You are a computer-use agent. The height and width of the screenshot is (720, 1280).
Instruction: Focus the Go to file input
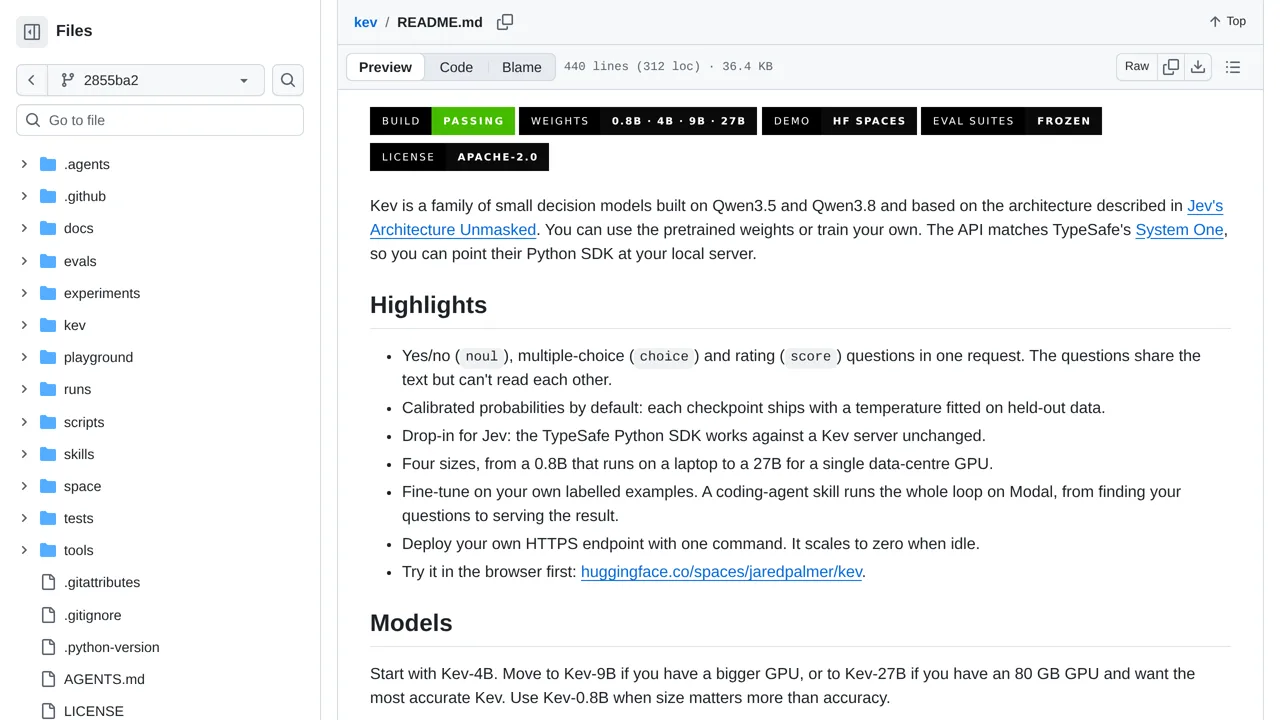[160, 120]
